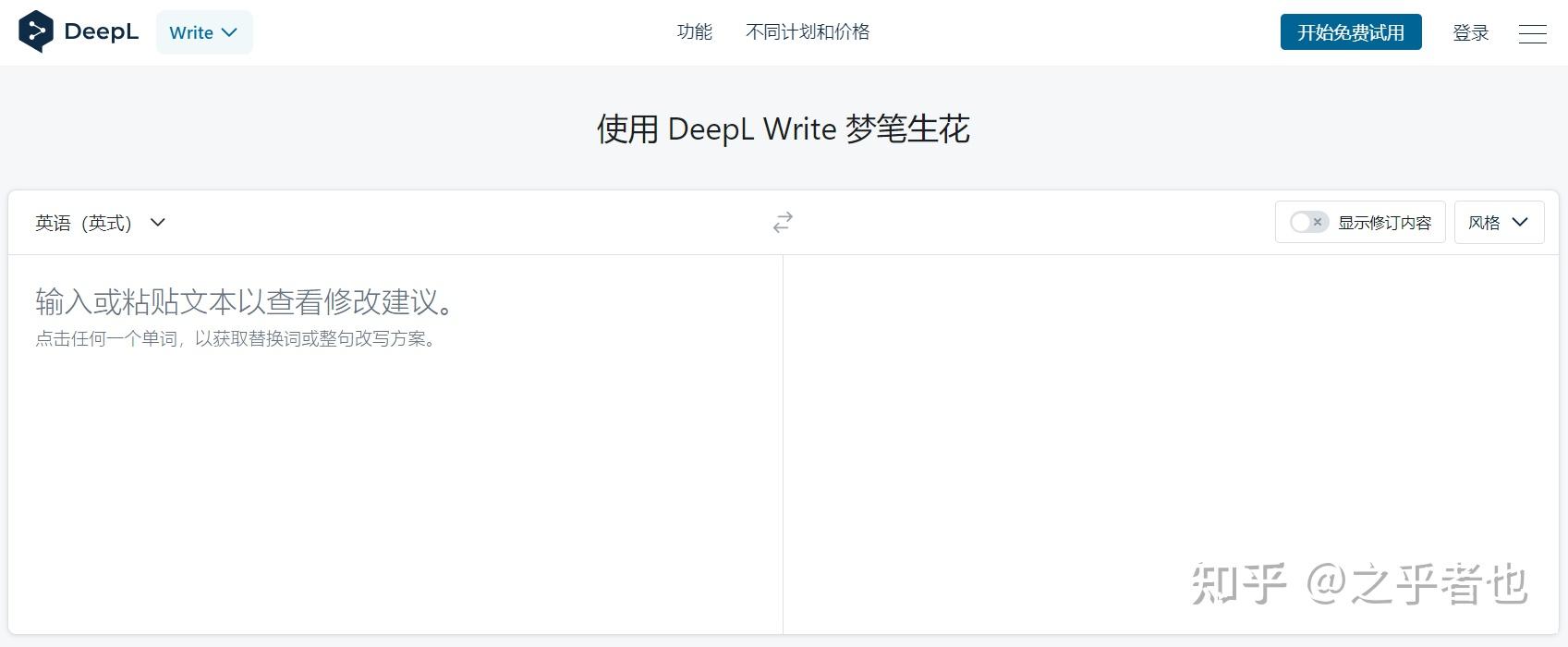Click the DeepL logo icon

pyautogui.click(x=35, y=31)
